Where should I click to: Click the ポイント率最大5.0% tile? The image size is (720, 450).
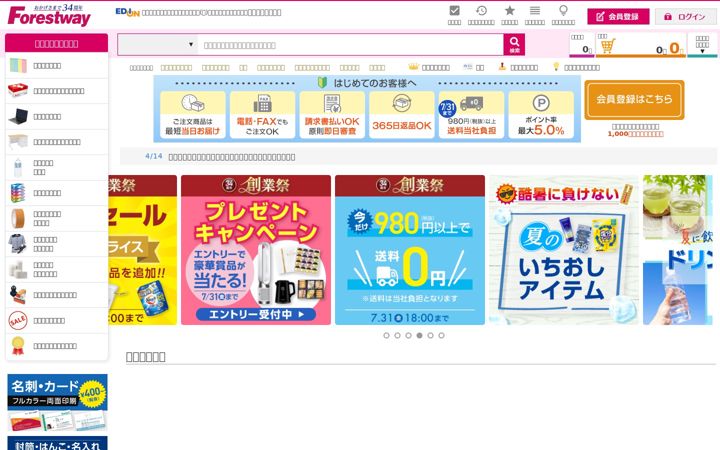tap(541, 114)
